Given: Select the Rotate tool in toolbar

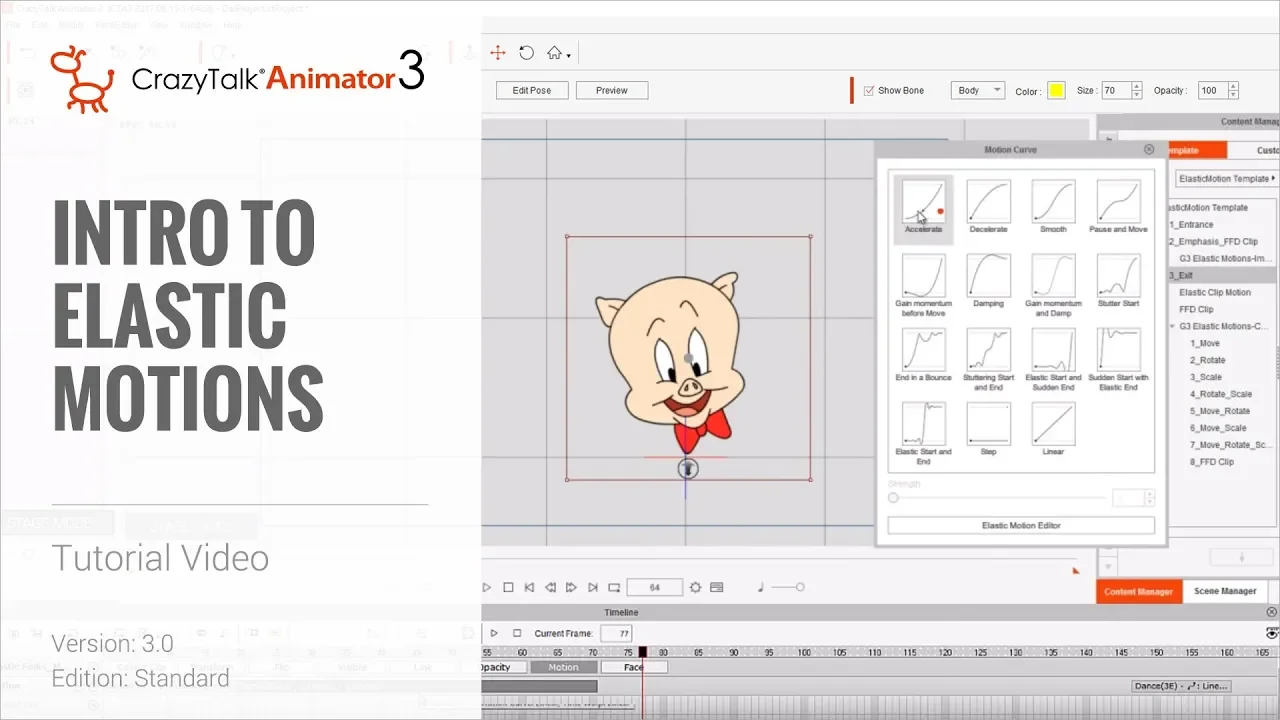Looking at the screenshot, I should point(526,53).
